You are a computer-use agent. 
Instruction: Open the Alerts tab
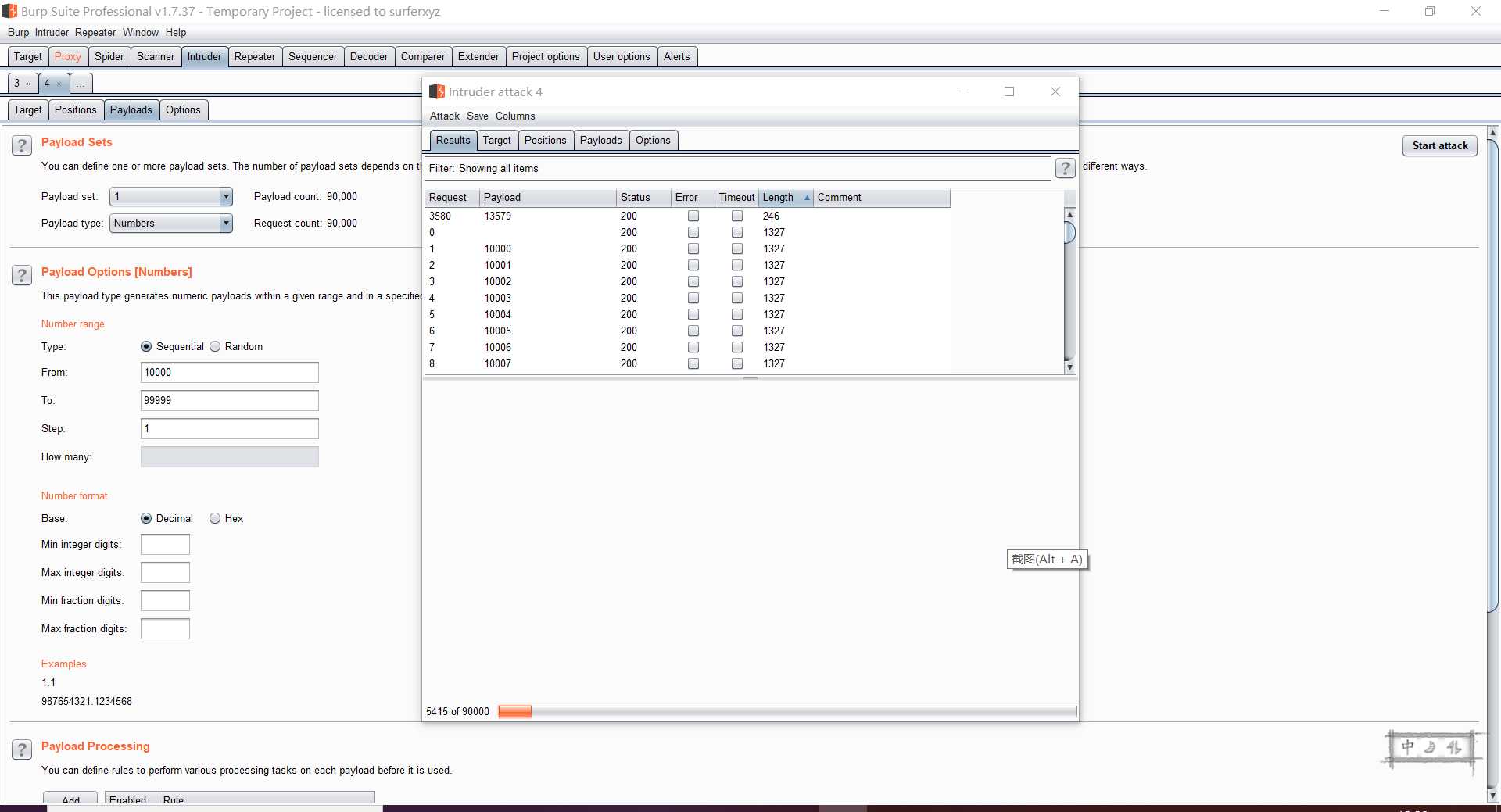coord(677,56)
